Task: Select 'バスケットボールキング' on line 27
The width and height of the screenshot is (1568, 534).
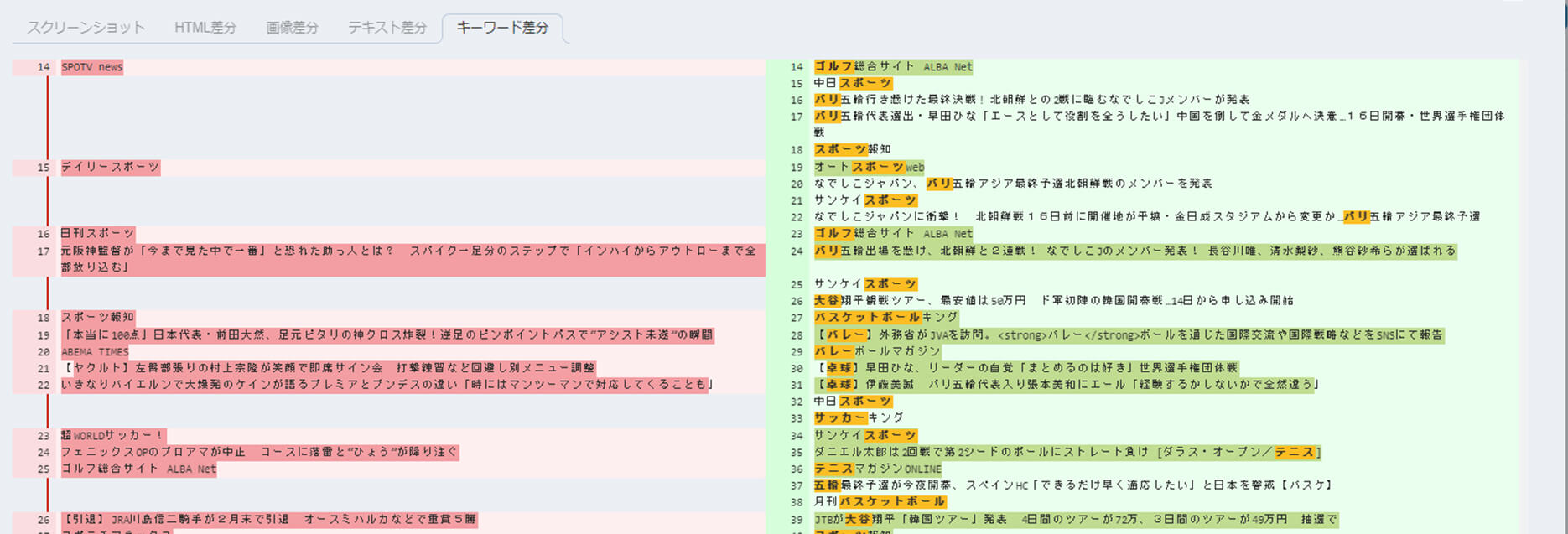Action: pyautogui.click(x=885, y=318)
